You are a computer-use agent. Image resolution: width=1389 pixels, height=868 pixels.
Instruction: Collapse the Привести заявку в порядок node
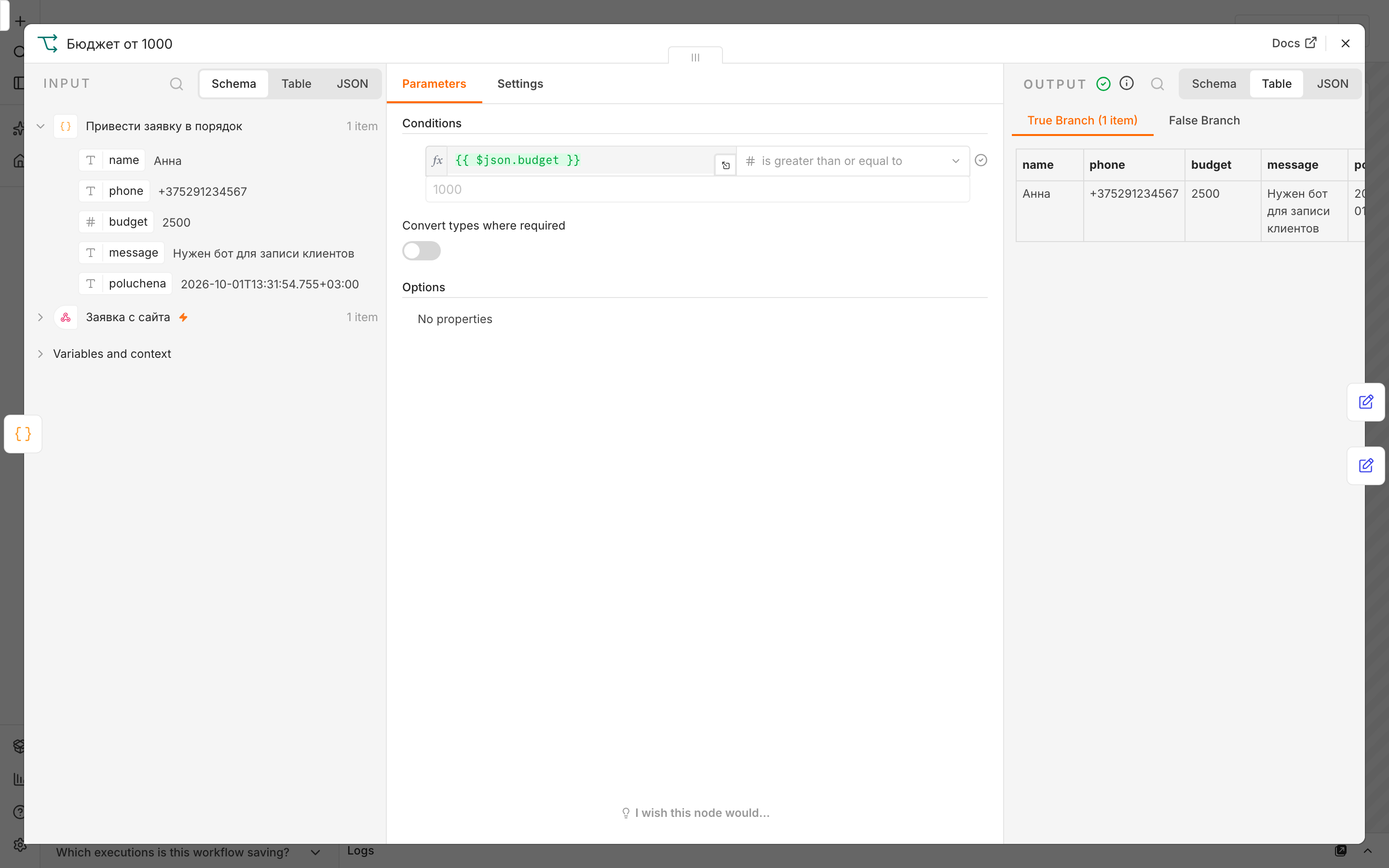(x=40, y=126)
